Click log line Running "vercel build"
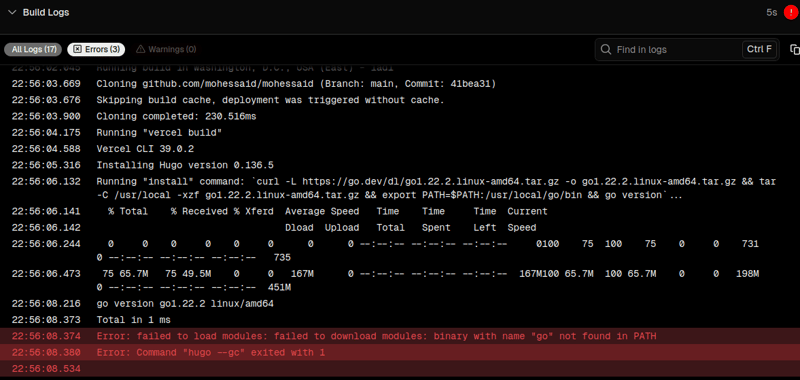Viewport: 800px width, 380px height. pyautogui.click(x=159, y=133)
